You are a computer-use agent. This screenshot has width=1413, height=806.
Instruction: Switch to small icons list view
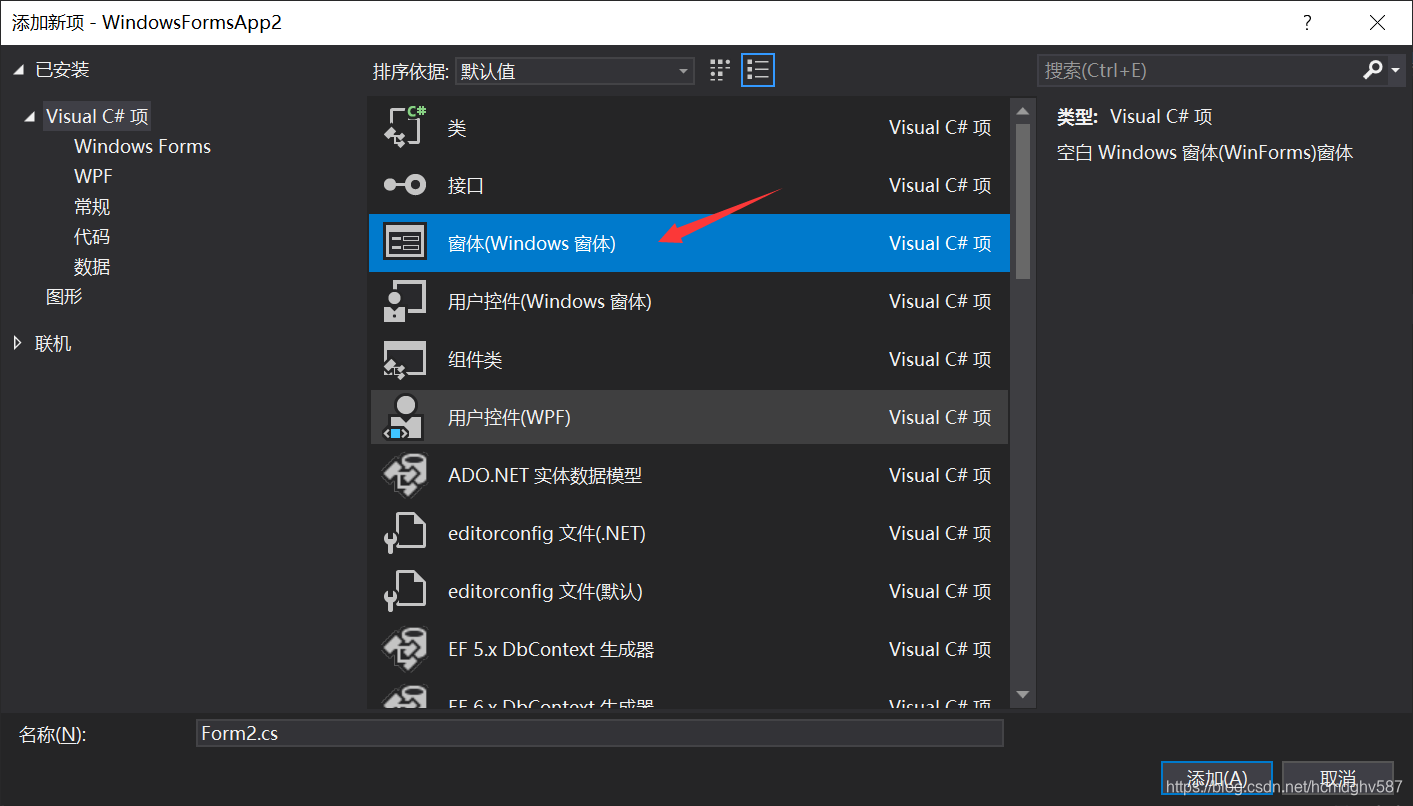758,70
